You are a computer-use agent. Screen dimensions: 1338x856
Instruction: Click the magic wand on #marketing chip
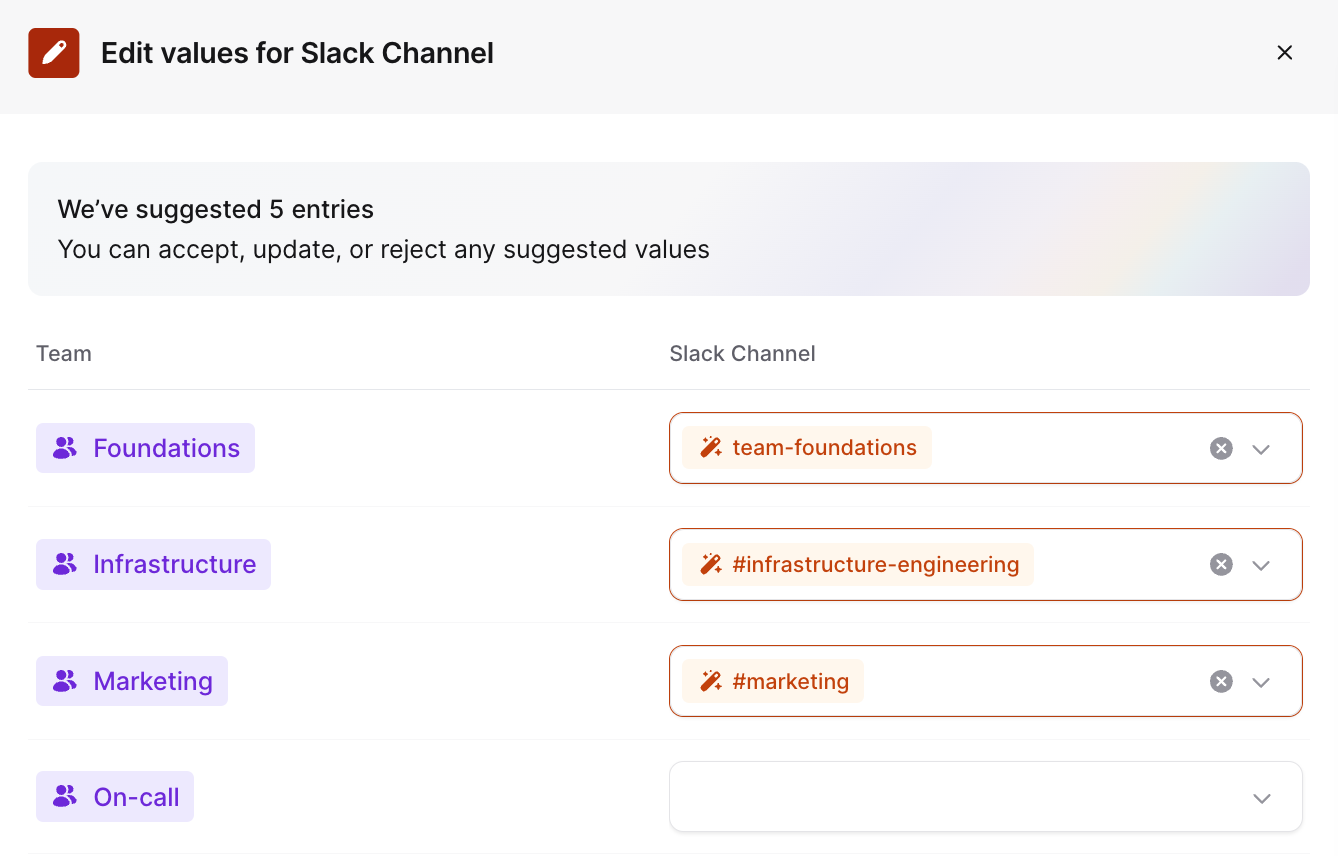point(711,682)
